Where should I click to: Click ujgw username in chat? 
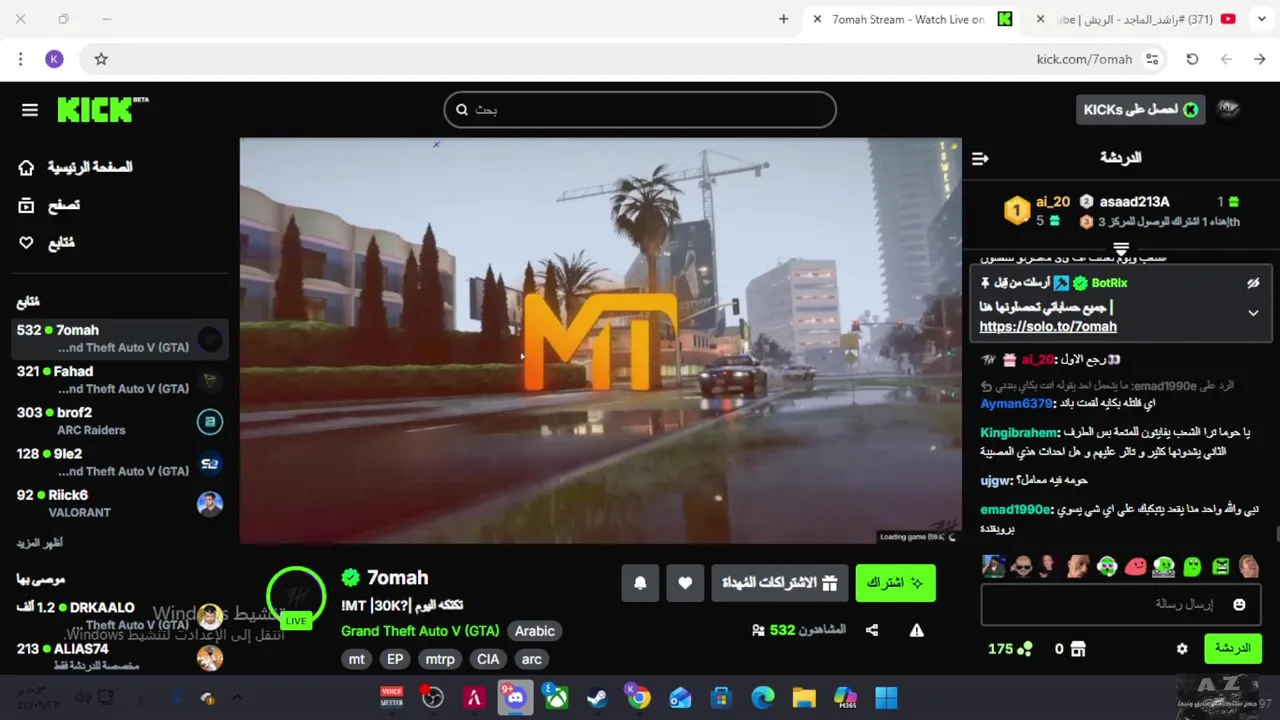pos(995,481)
